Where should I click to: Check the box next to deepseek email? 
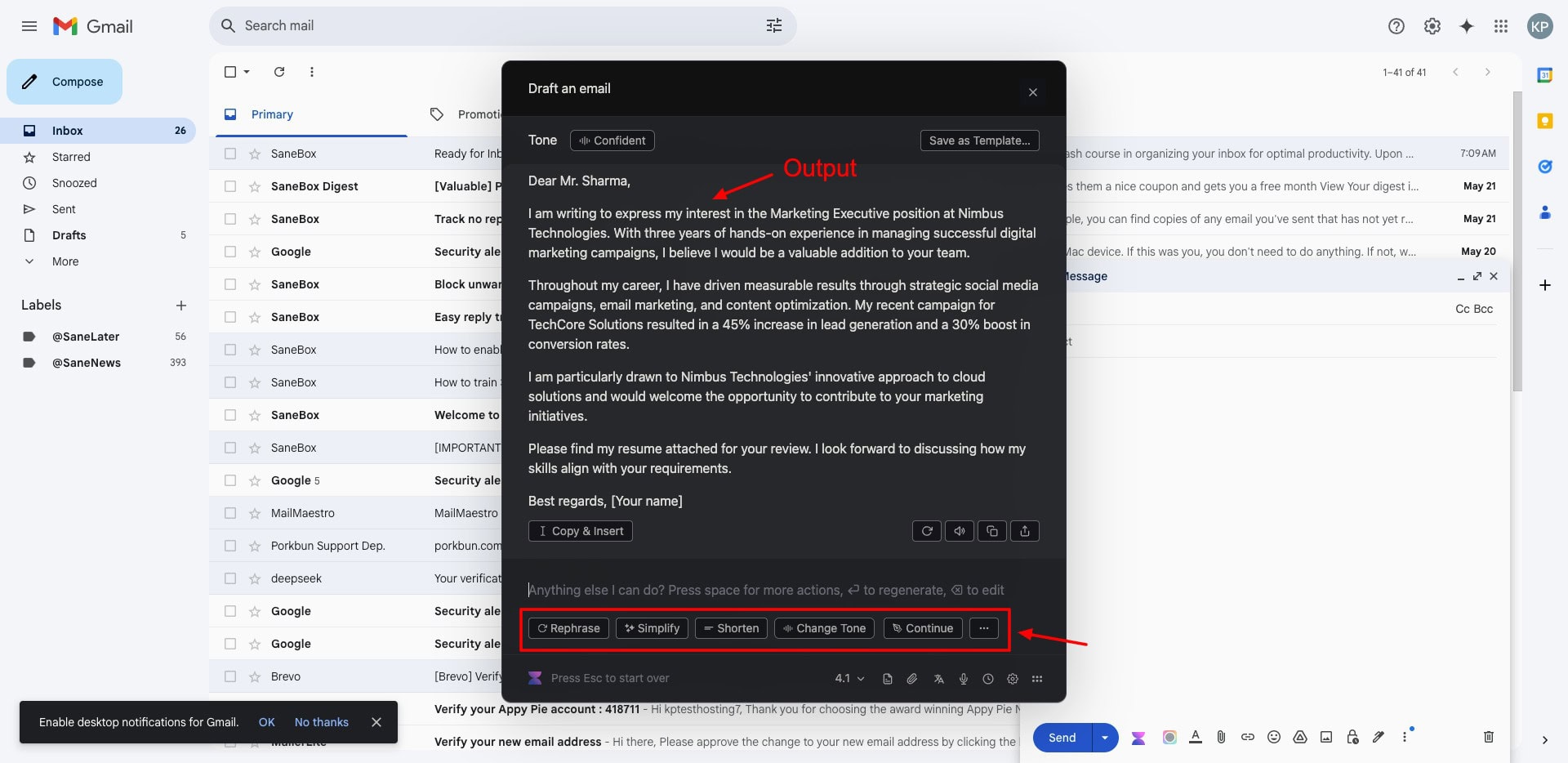[230, 578]
